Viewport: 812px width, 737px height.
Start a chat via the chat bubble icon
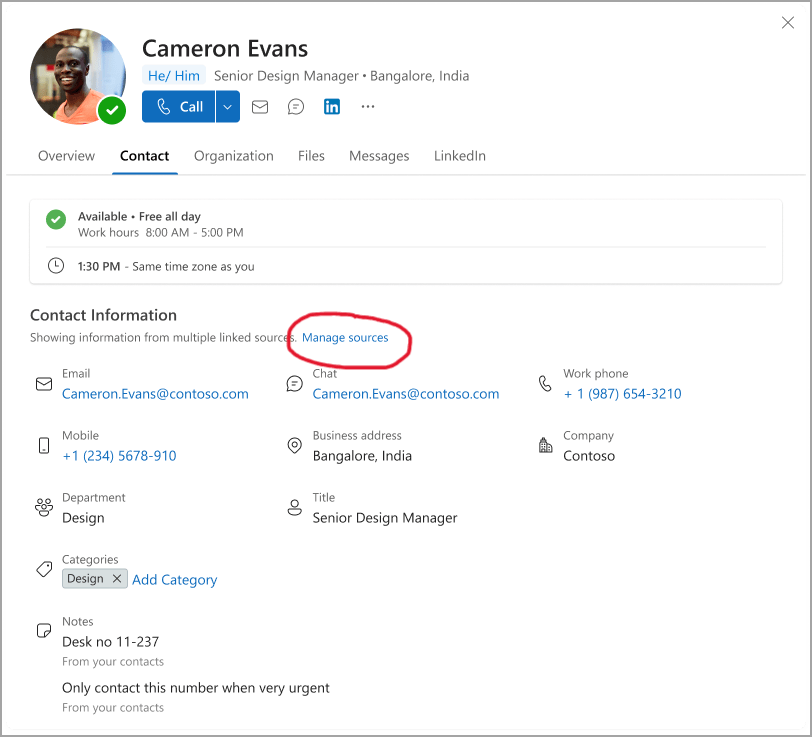[295, 107]
